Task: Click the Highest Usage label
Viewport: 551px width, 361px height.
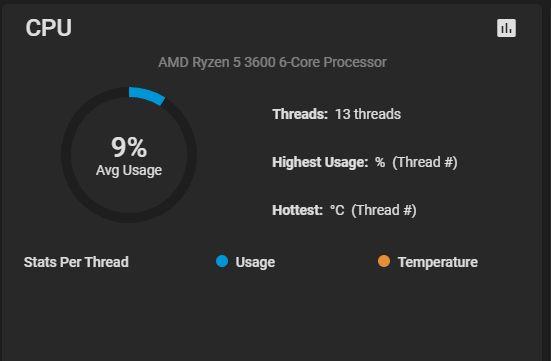Action: (320, 162)
